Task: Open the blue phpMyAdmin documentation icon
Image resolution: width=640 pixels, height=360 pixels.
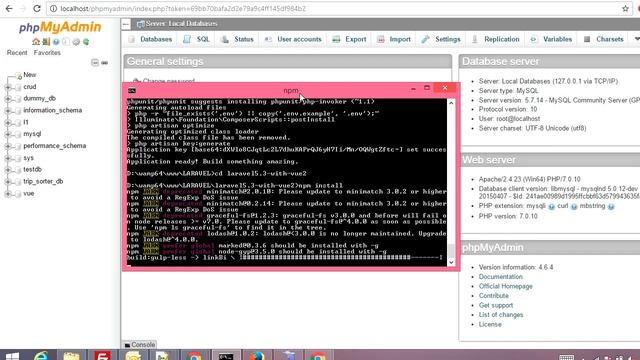Action: pos(56,42)
